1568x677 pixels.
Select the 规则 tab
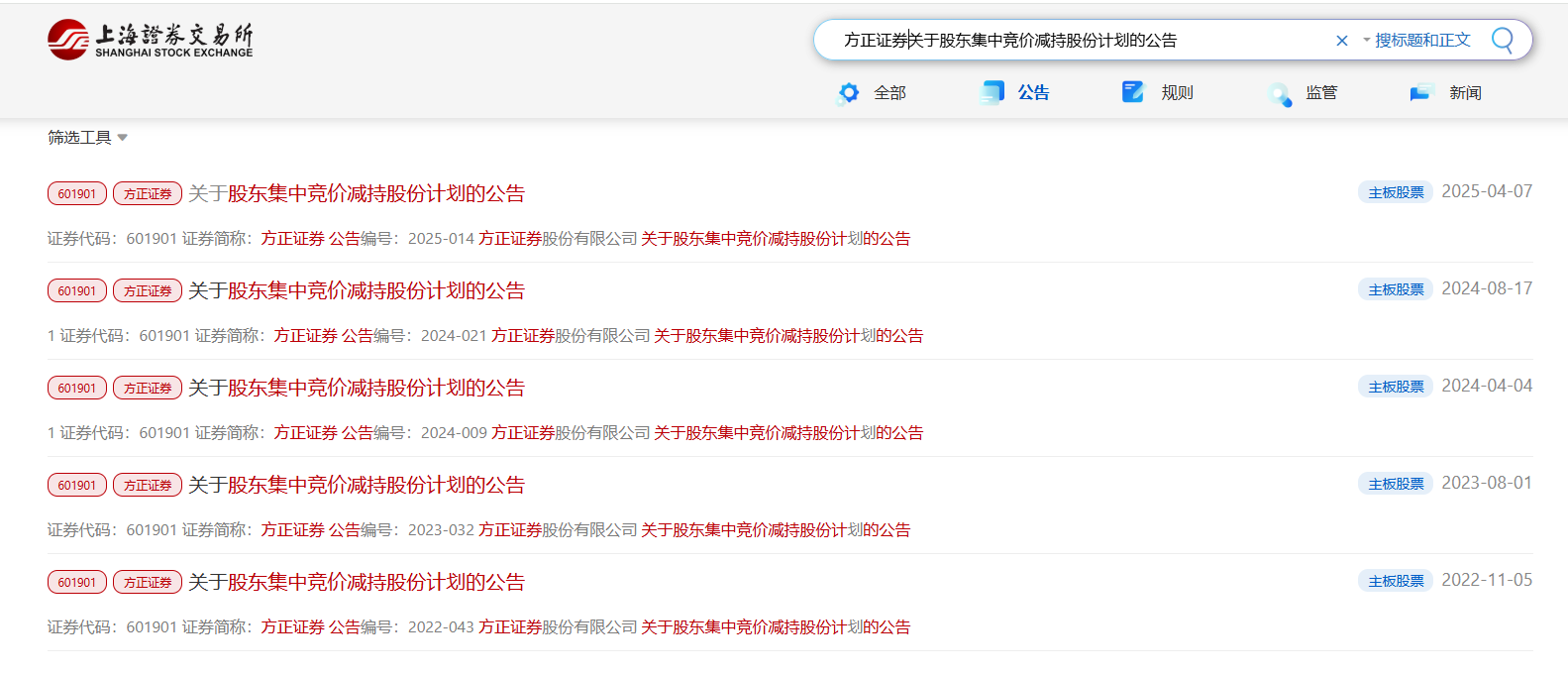pyautogui.click(x=1177, y=93)
